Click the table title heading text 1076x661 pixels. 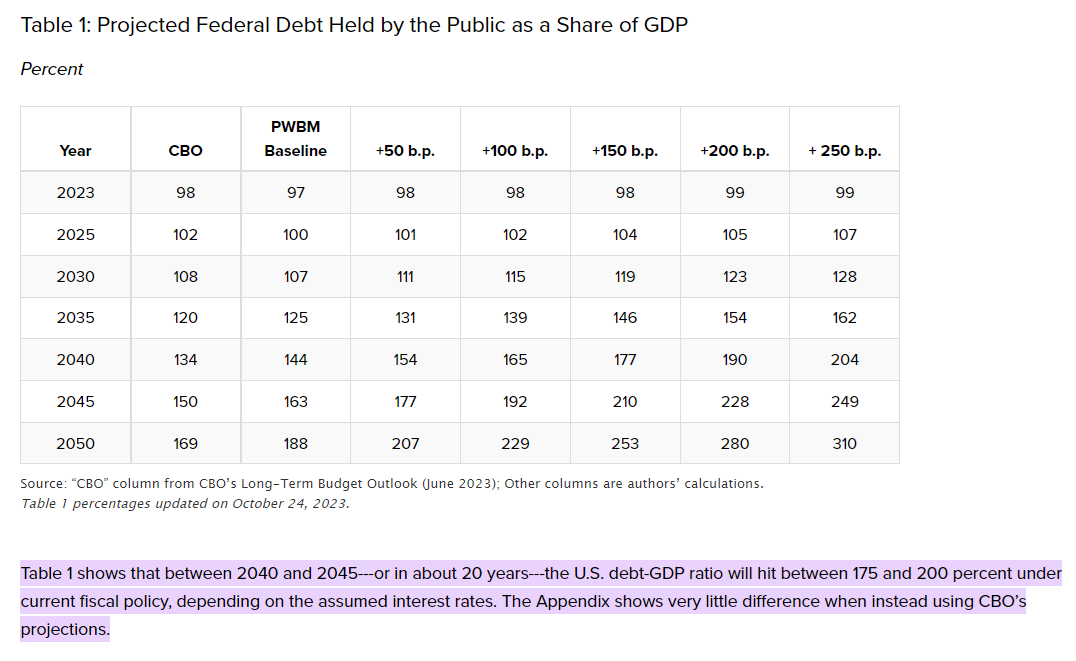point(354,25)
